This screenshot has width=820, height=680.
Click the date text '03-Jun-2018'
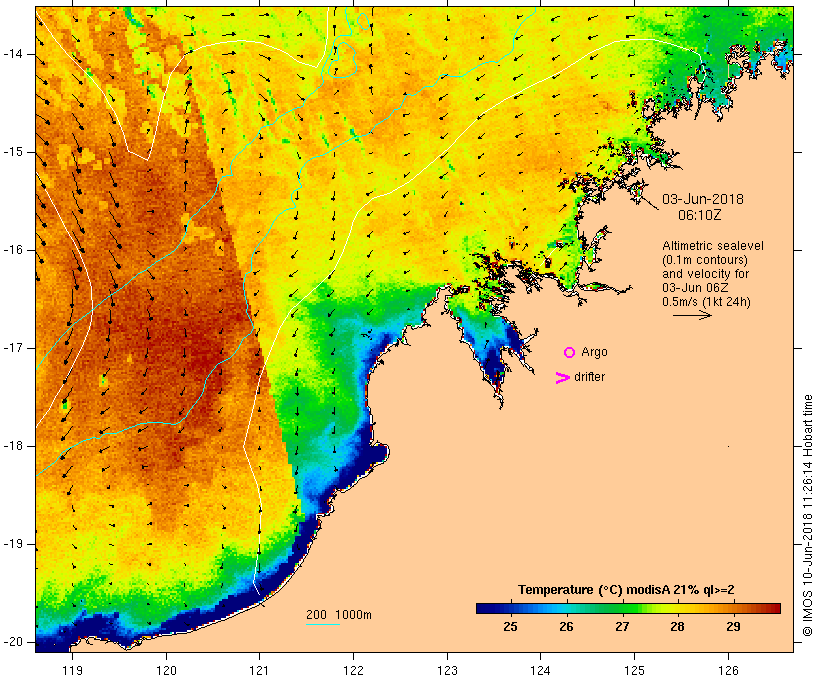click(x=703, y=199)
